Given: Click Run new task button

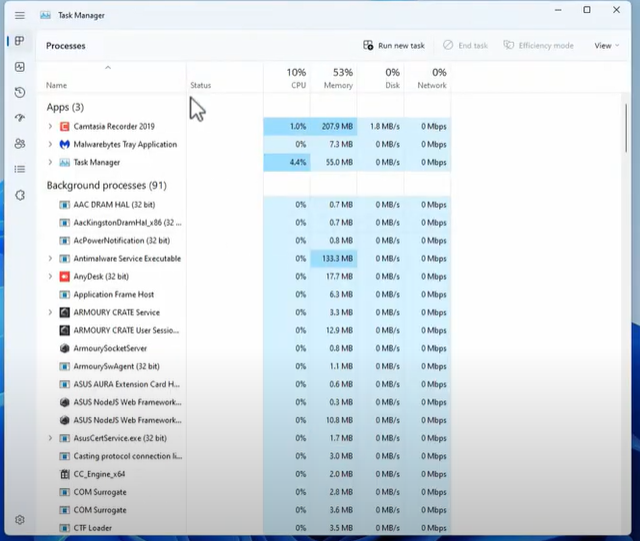Looking at the screenshot, I should pos(393,45).
